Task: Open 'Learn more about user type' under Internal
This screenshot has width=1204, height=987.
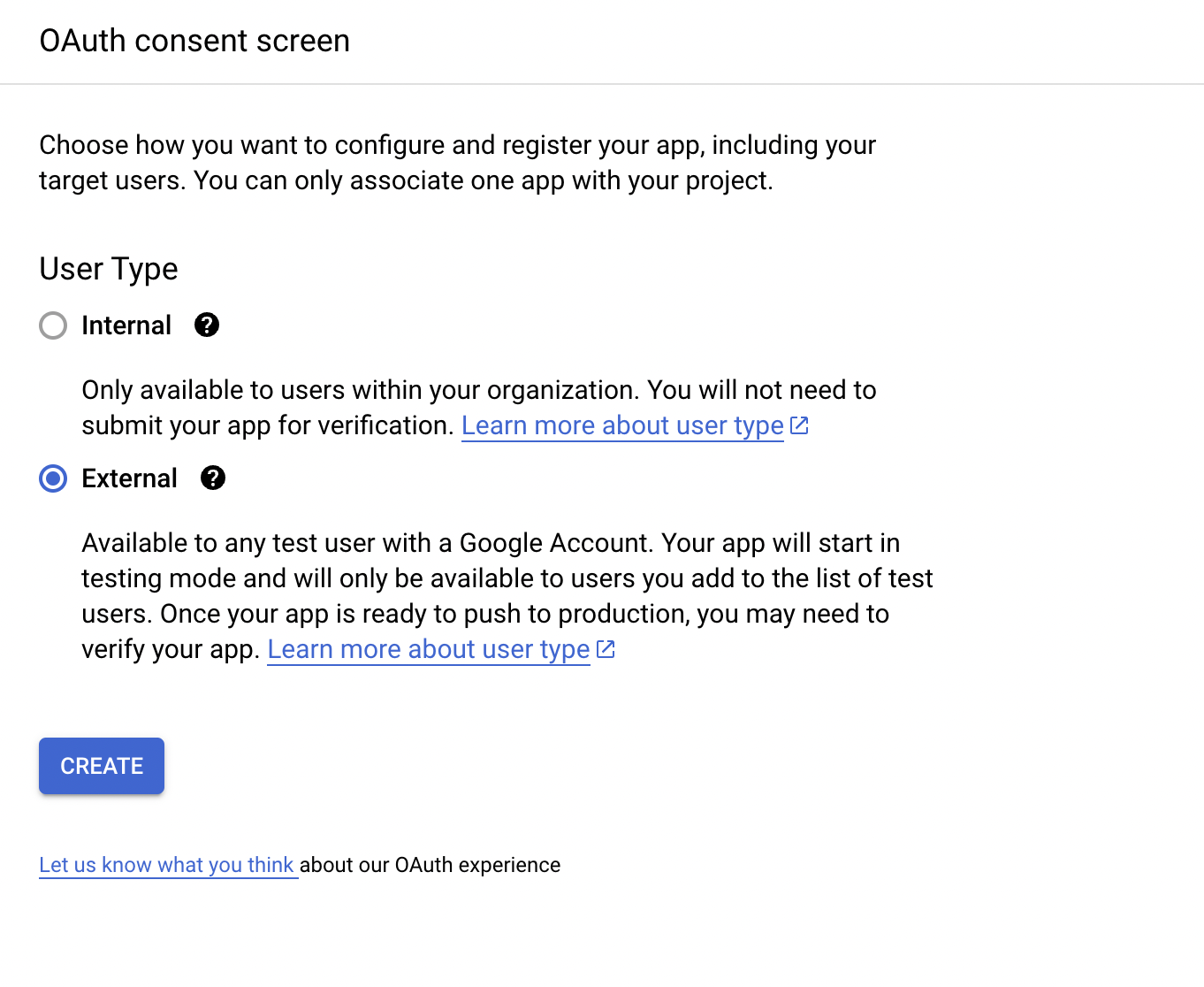Action: 621,425
